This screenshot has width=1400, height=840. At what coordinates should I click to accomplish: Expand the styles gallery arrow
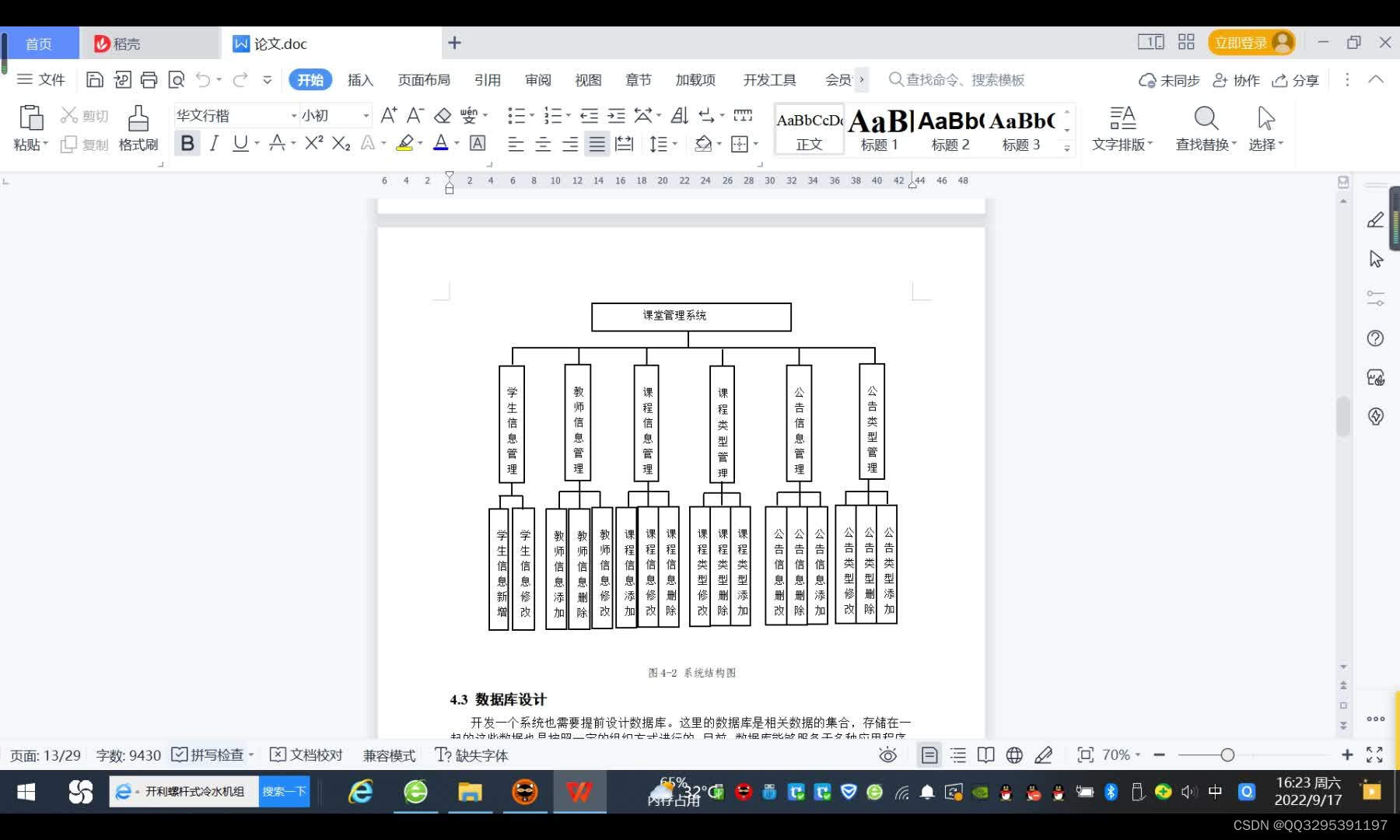(1067, 147)
